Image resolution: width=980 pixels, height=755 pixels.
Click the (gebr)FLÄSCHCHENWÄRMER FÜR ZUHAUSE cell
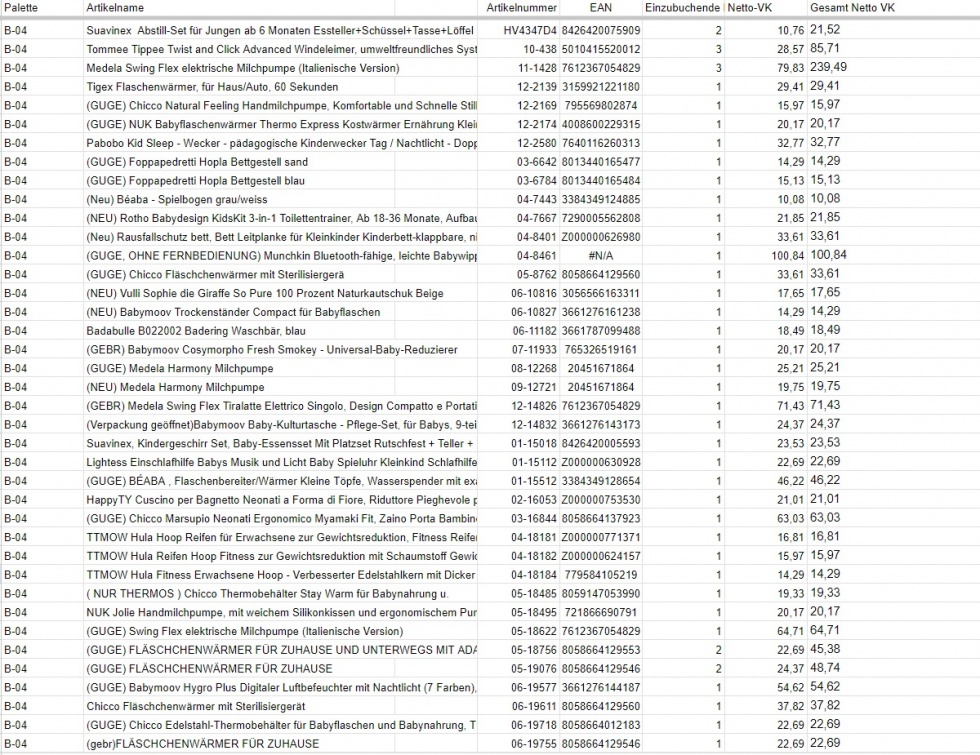pyautogui.click(x=202, y=744)
